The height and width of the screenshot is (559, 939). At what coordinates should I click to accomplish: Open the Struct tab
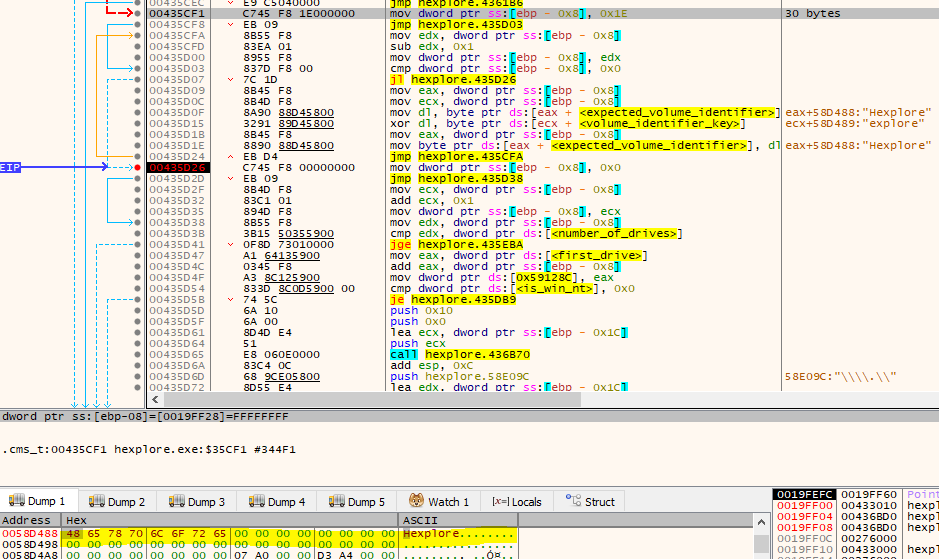point(590,501)
